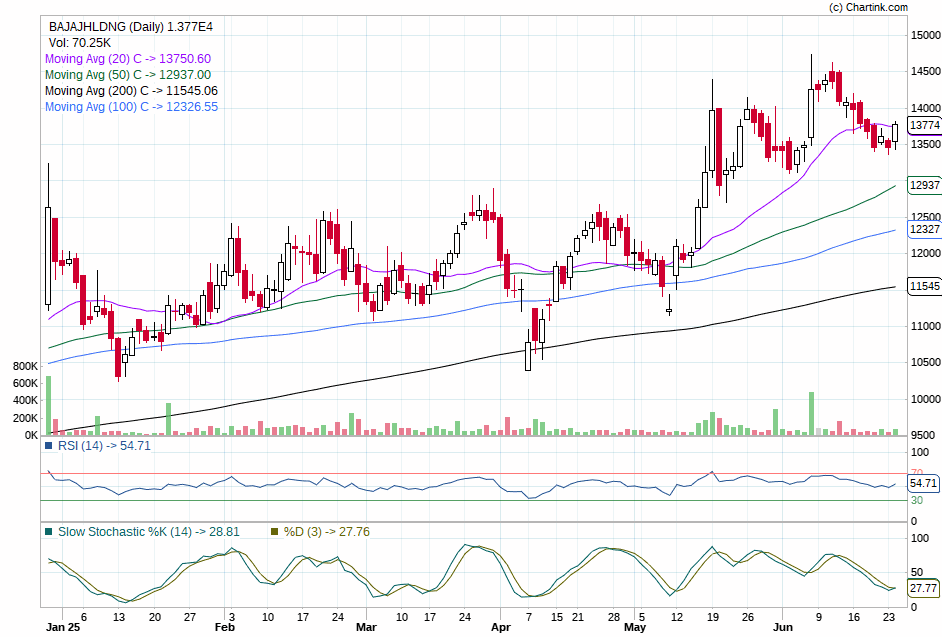Screen dimensions: 942x637
Task: Click the teal %K legend square
Action: [x=49, y=532]
